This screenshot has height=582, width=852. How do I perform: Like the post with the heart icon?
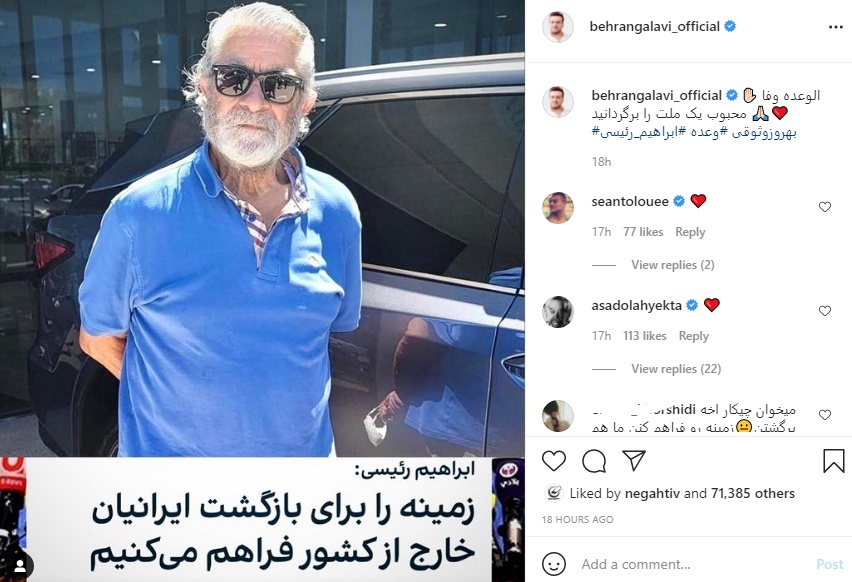coord(554,461)
